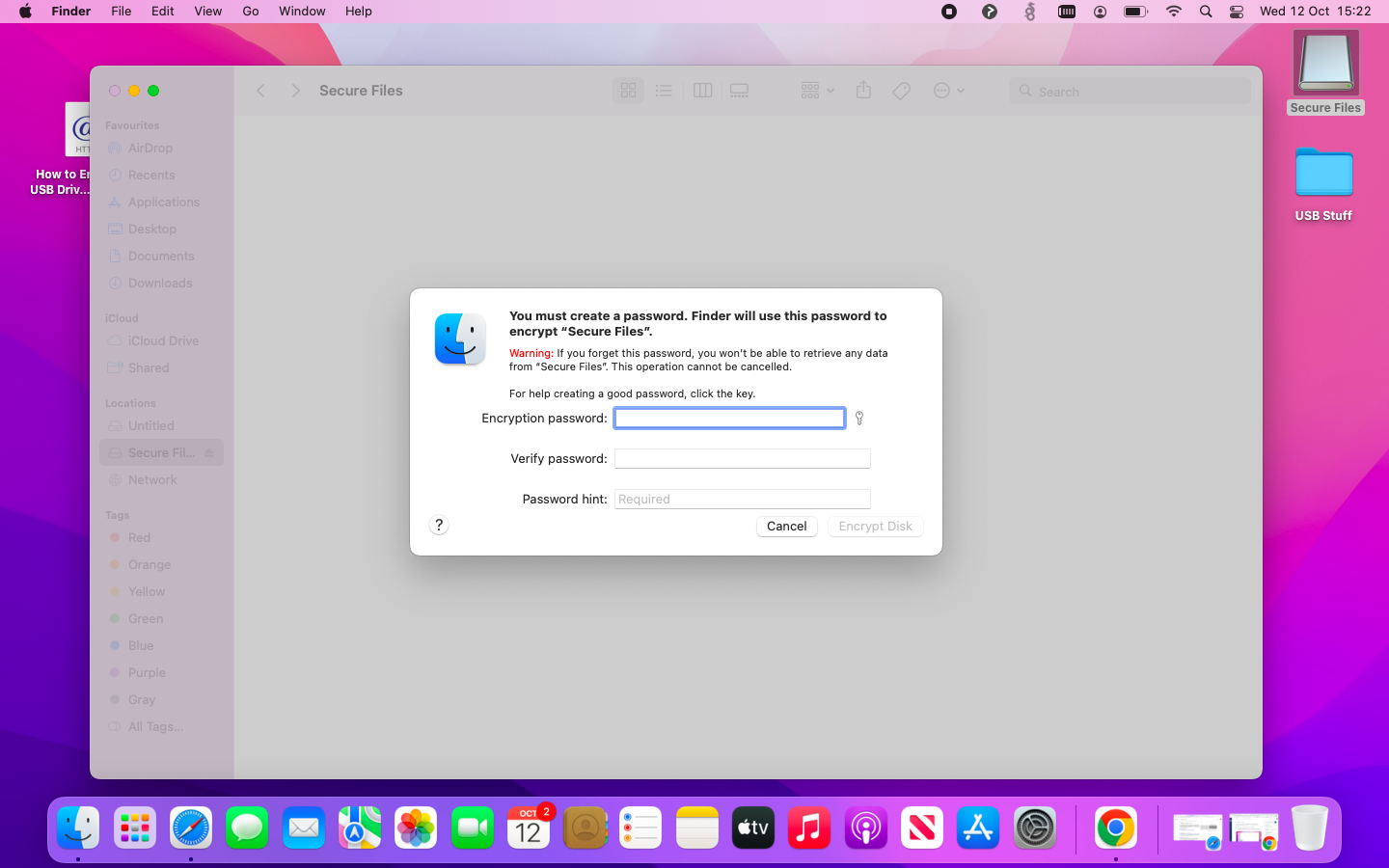The height and width of the screenshot is (868, 1389).
Task: Click the Tags icon in toolbar
Action: 901,91
